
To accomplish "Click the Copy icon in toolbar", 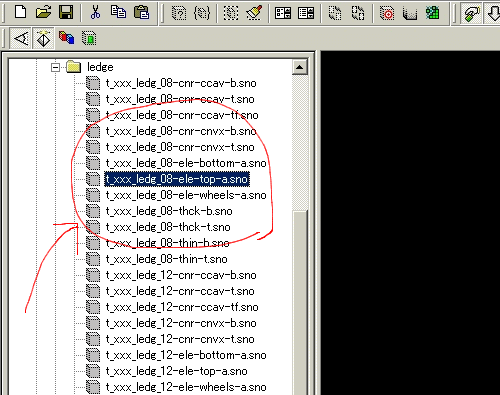I will coord(118,12).
